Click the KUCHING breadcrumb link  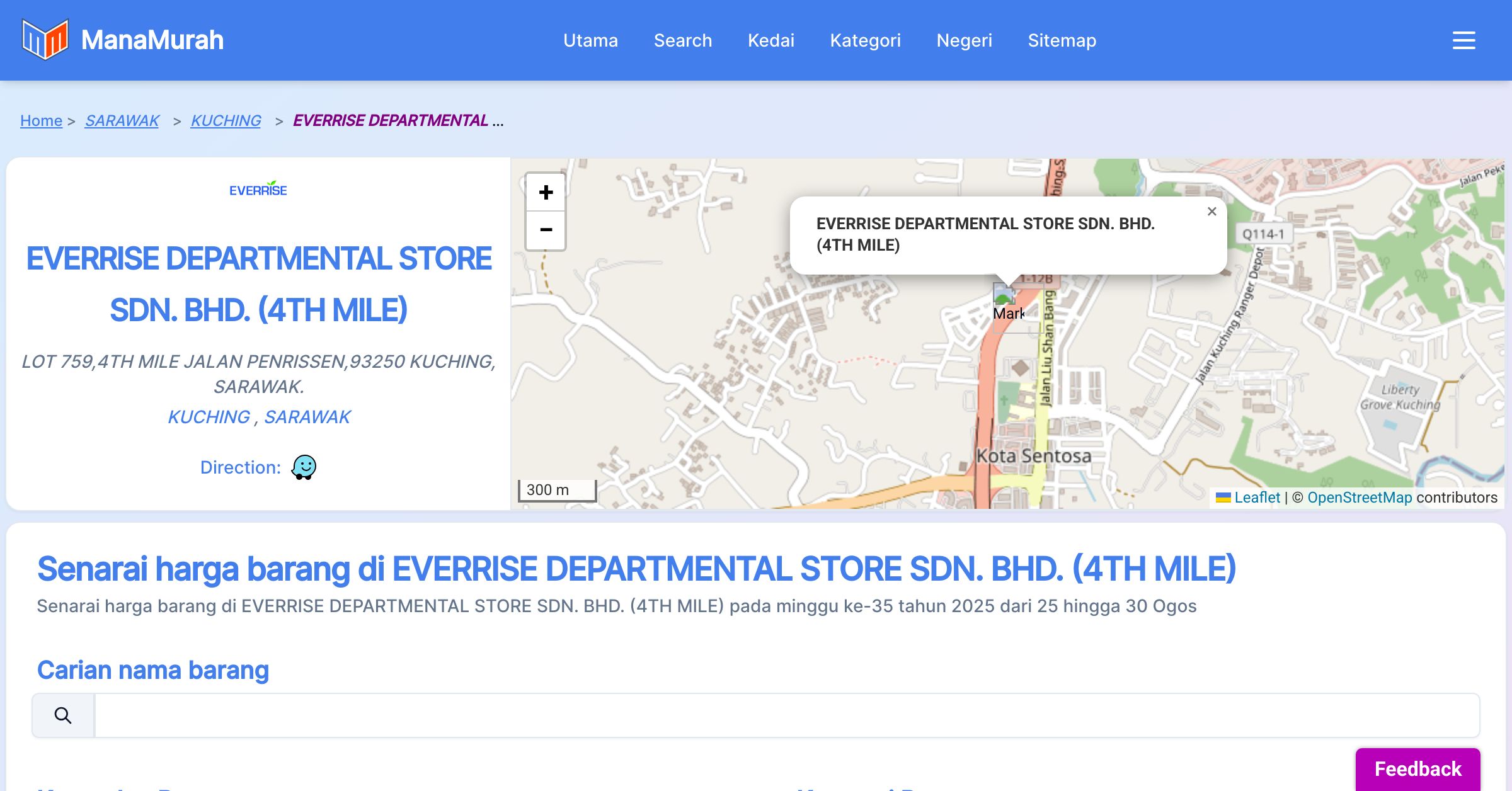point(226,120)
